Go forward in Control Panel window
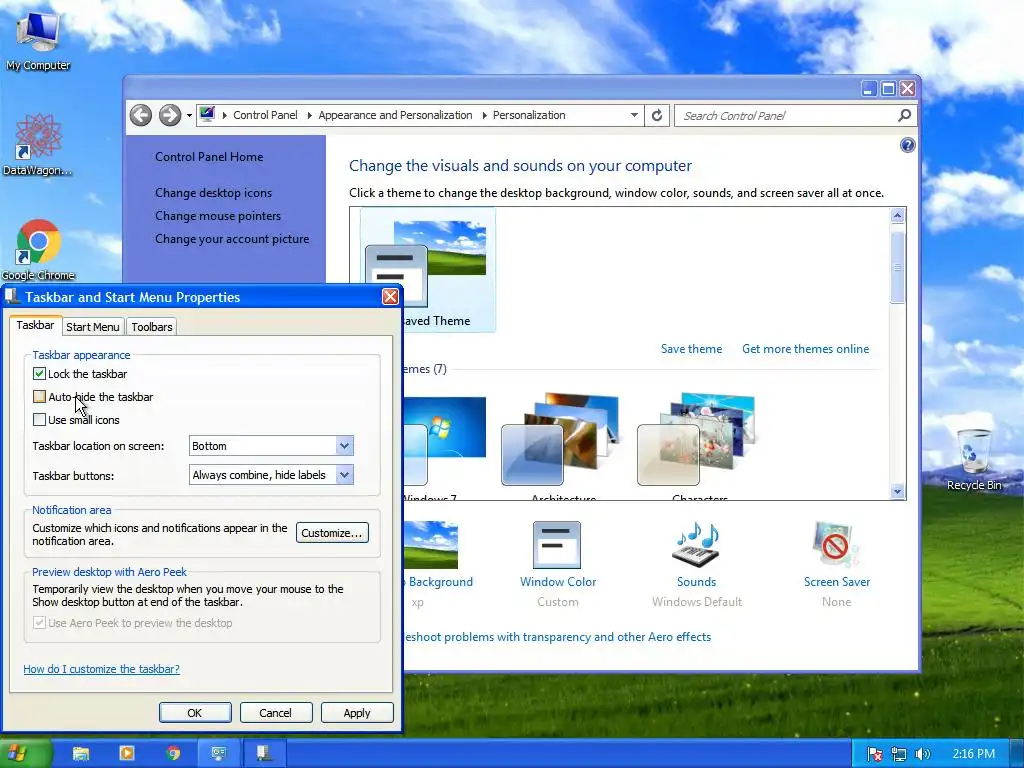Screen dimensions: 1024x768 (x=170, y=116)
